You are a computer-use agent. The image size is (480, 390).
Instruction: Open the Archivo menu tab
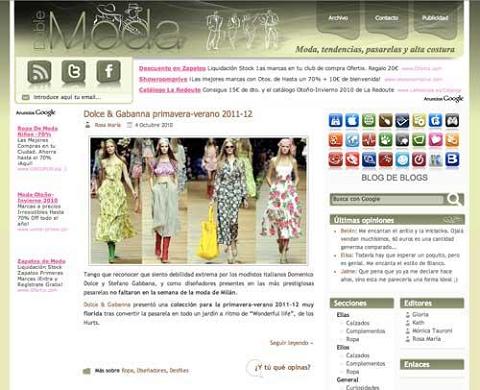click(x=338, y=18)
